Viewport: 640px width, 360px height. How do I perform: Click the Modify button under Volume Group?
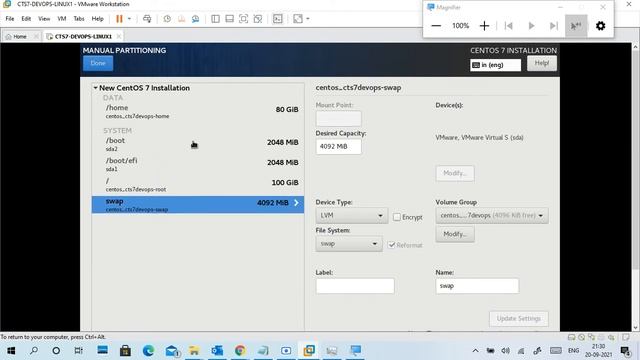click(x=455, y=234)
